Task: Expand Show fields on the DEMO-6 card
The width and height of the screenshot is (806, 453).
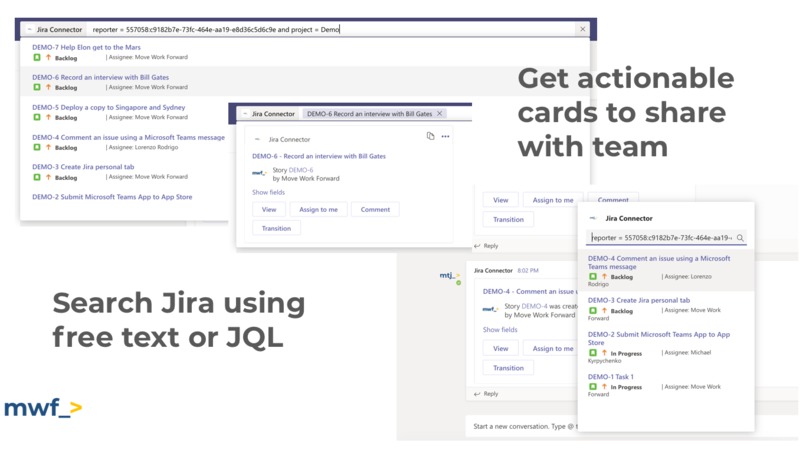Action: click(268, 192)
